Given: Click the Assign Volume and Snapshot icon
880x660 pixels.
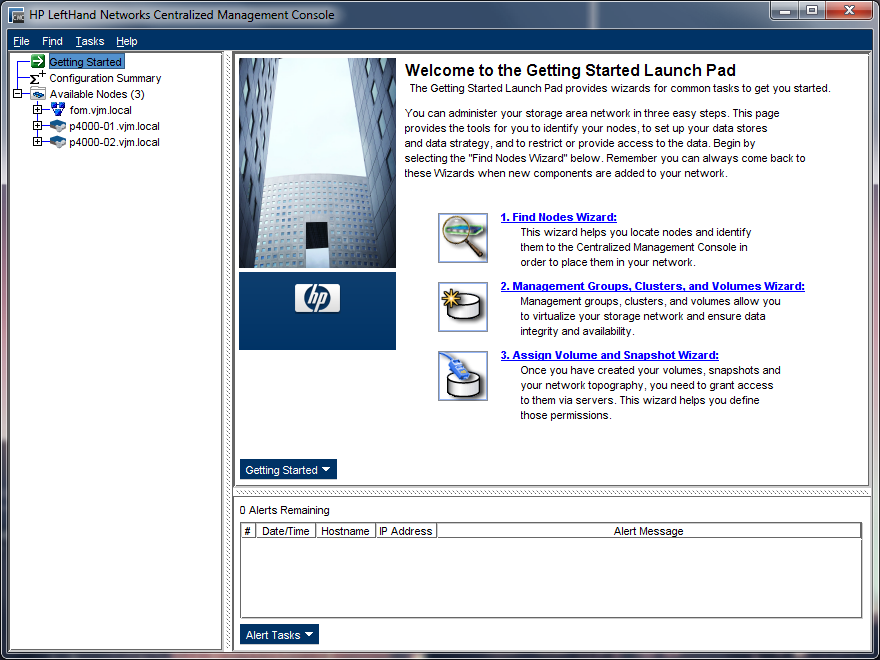Looking at the screenshot, I should [x=463, y=376].
